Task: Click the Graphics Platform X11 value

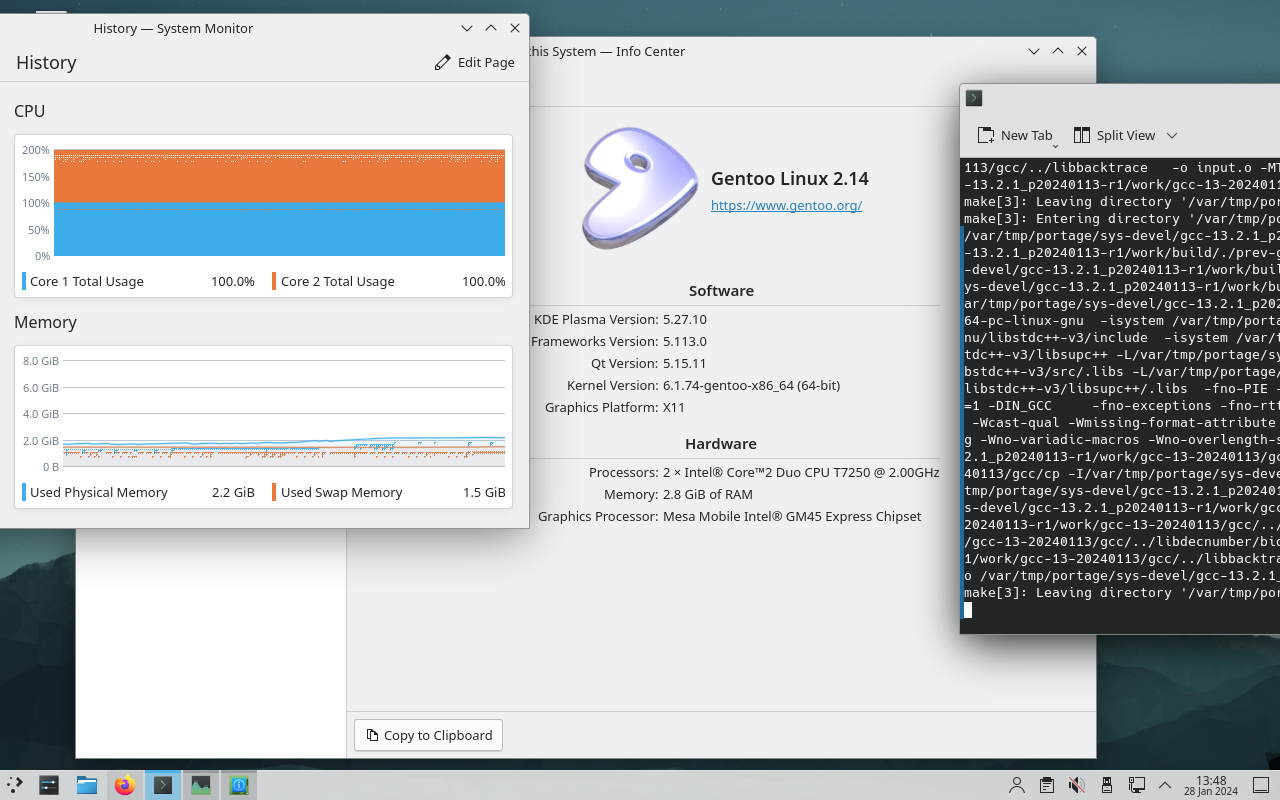Action: tap(674, 407)
